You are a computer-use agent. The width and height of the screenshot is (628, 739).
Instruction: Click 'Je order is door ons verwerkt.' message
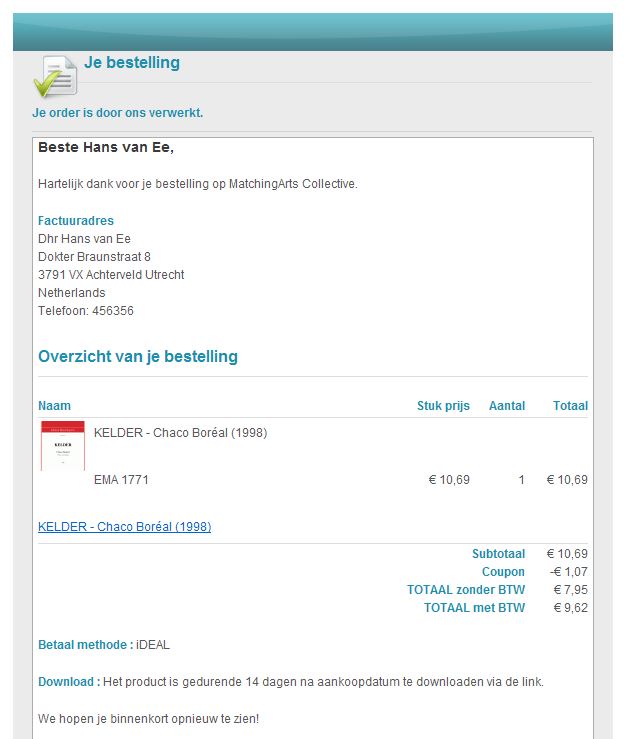coord(117,113)
